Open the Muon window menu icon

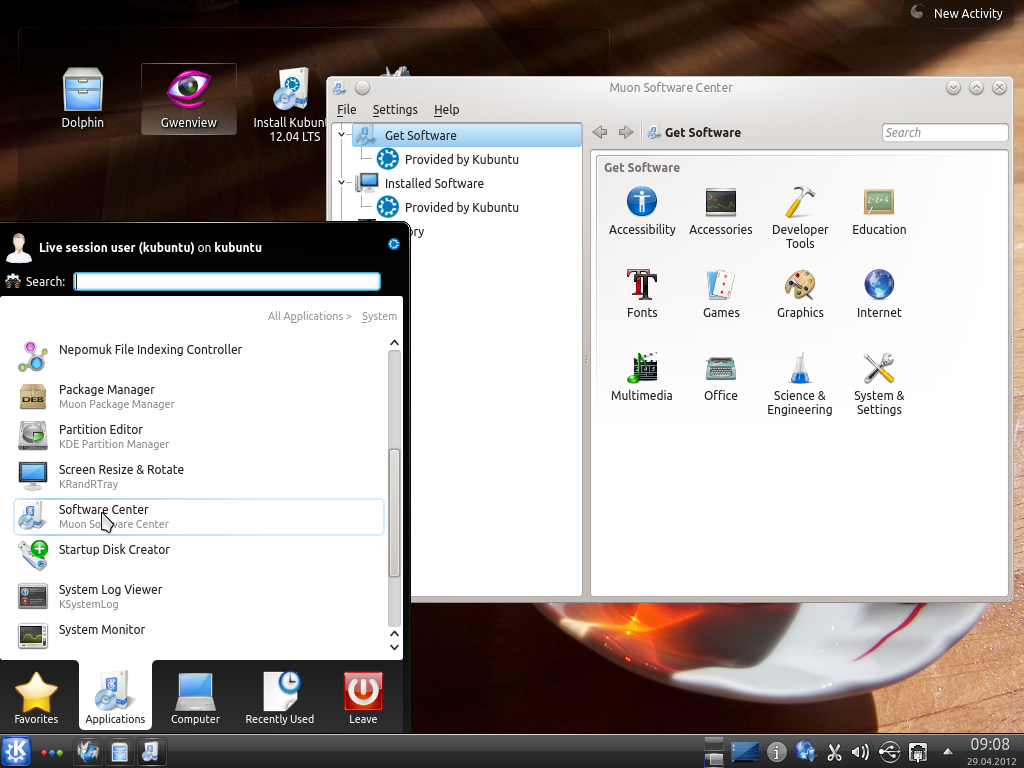coord(339,88)
